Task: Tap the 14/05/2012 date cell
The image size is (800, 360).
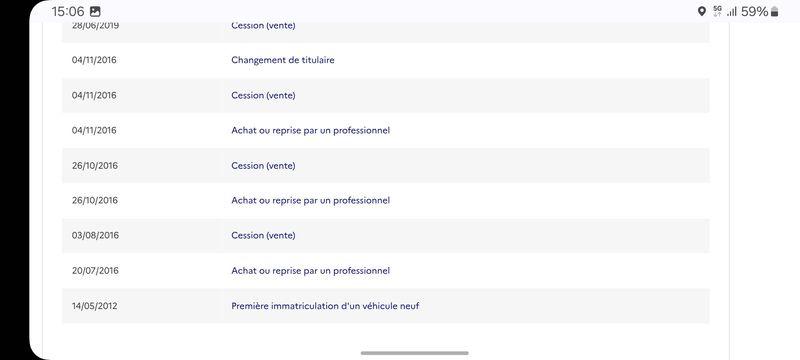Action: (x=94, y=306)
